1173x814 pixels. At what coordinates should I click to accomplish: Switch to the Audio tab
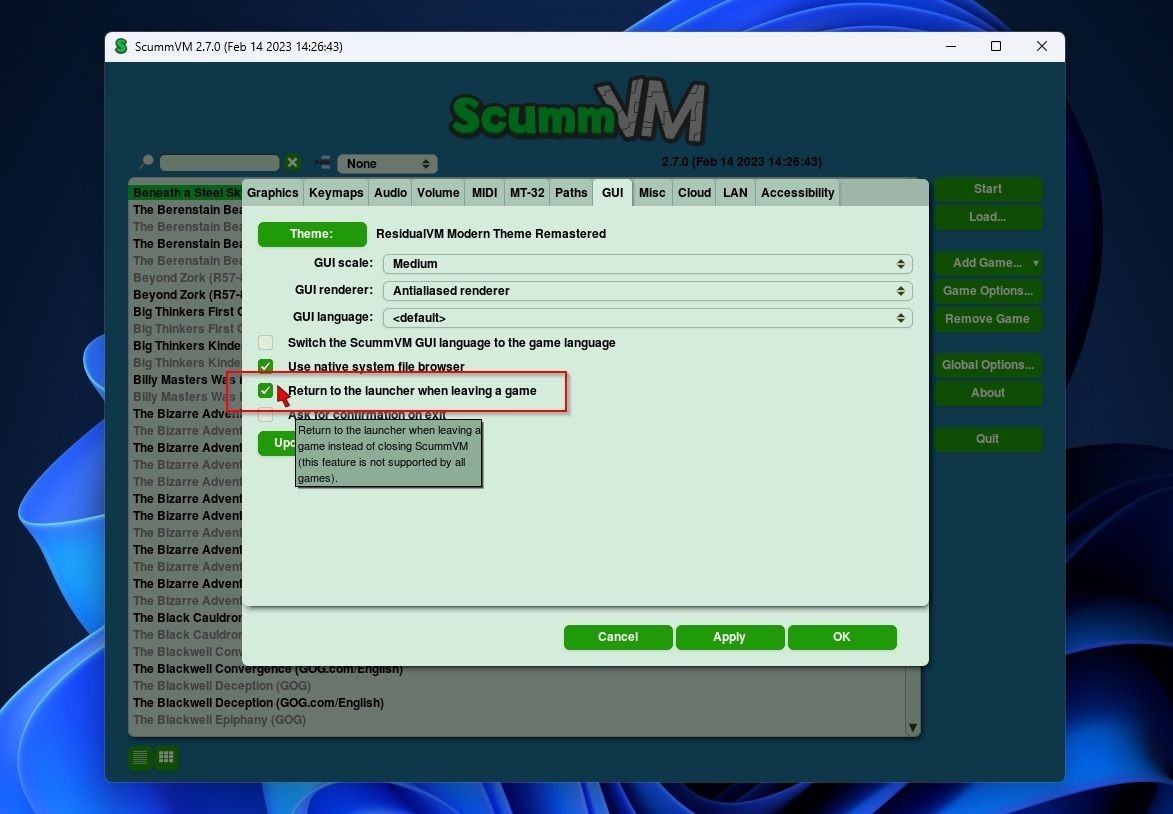click(x=391, y=193)
